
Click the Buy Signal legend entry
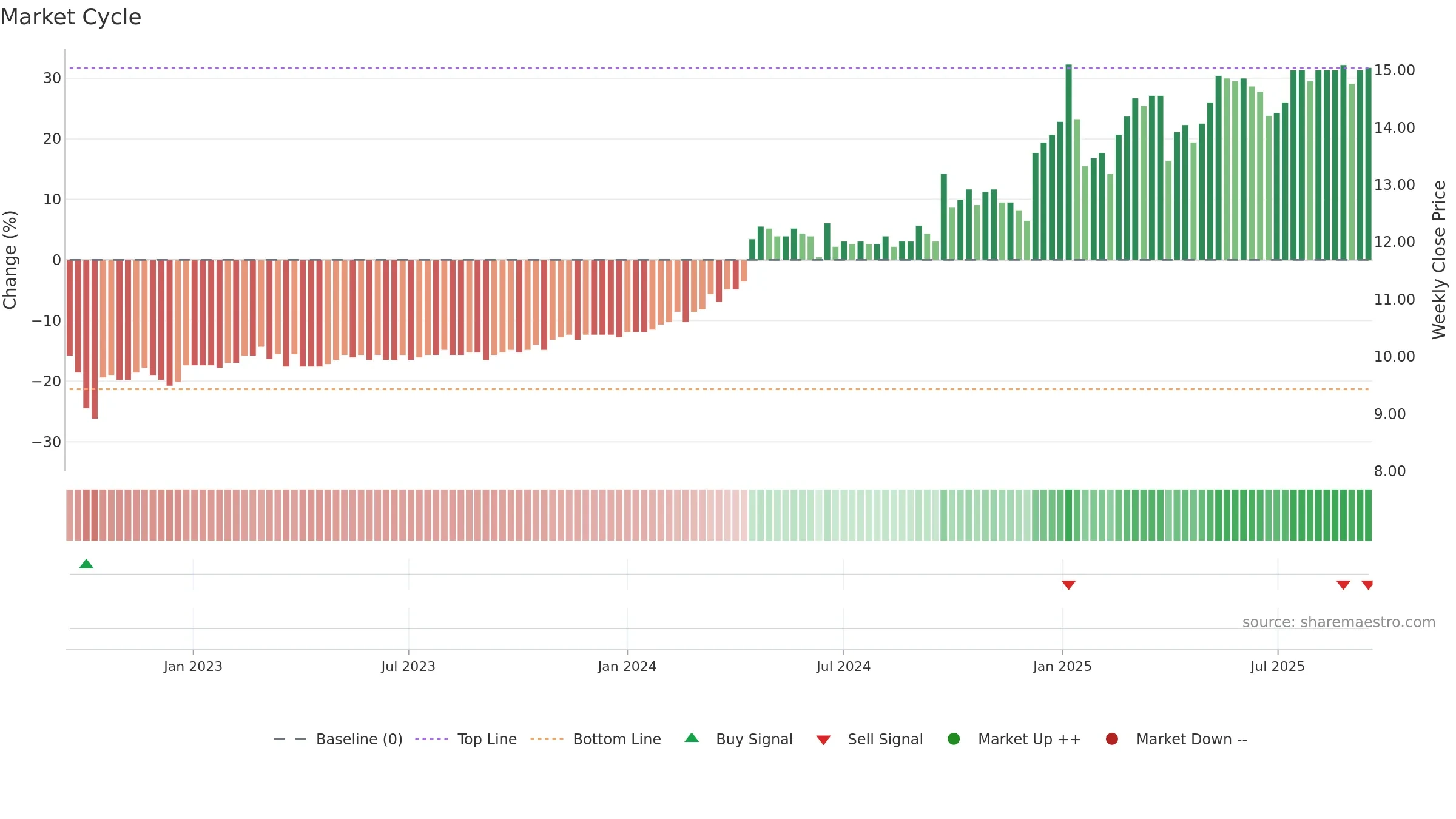[738, 739]
